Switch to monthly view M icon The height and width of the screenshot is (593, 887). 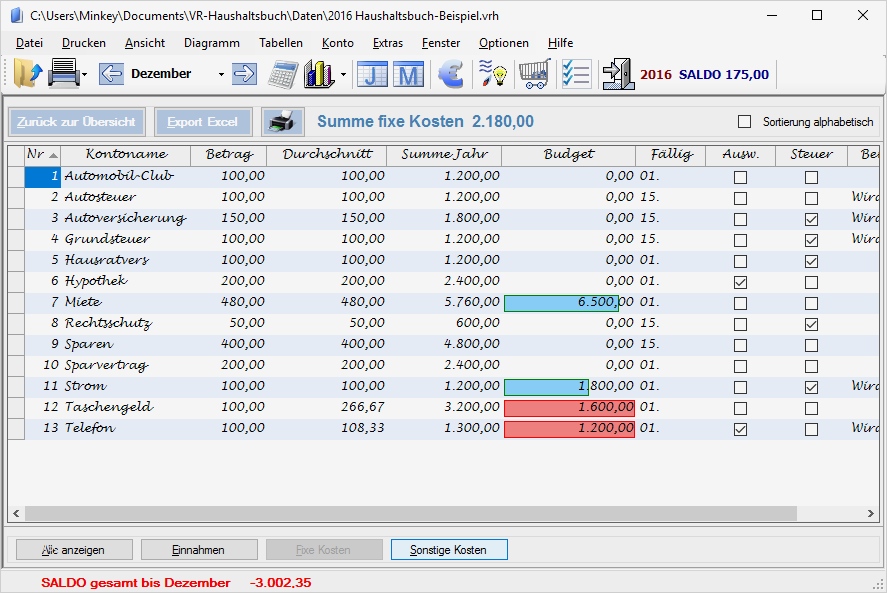click(x=408, y=75)
